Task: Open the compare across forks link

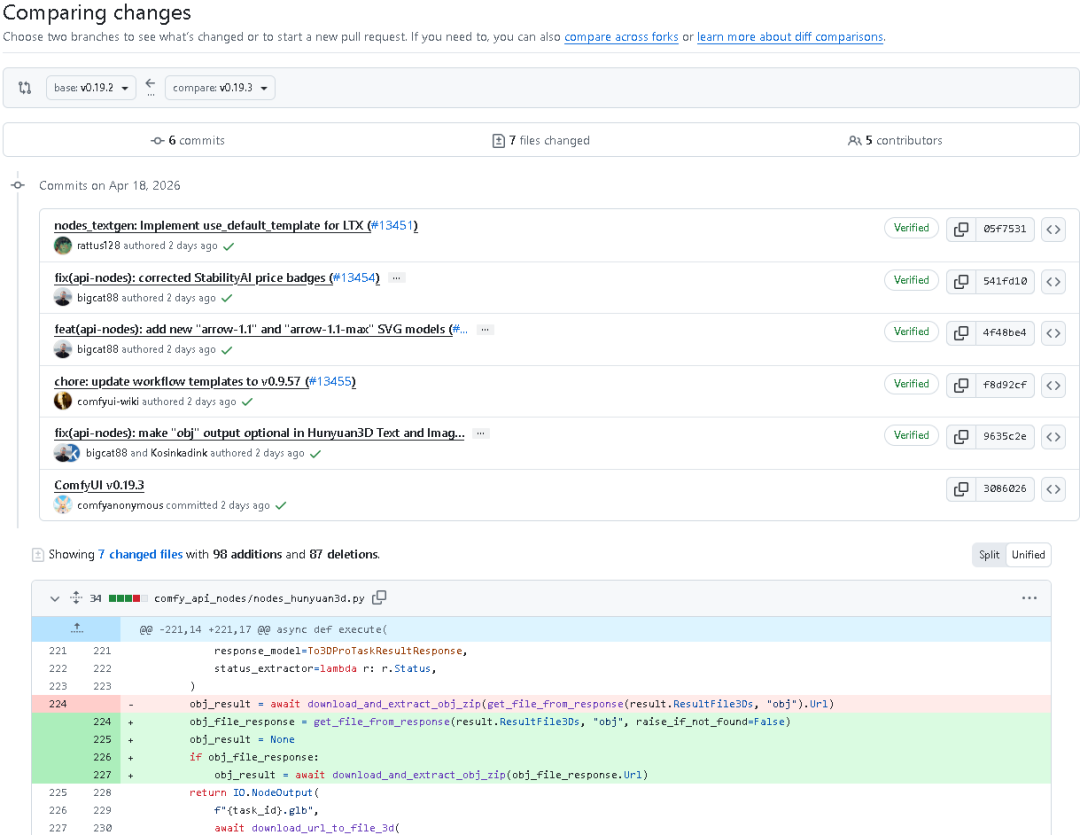Action: click(621, 37)
